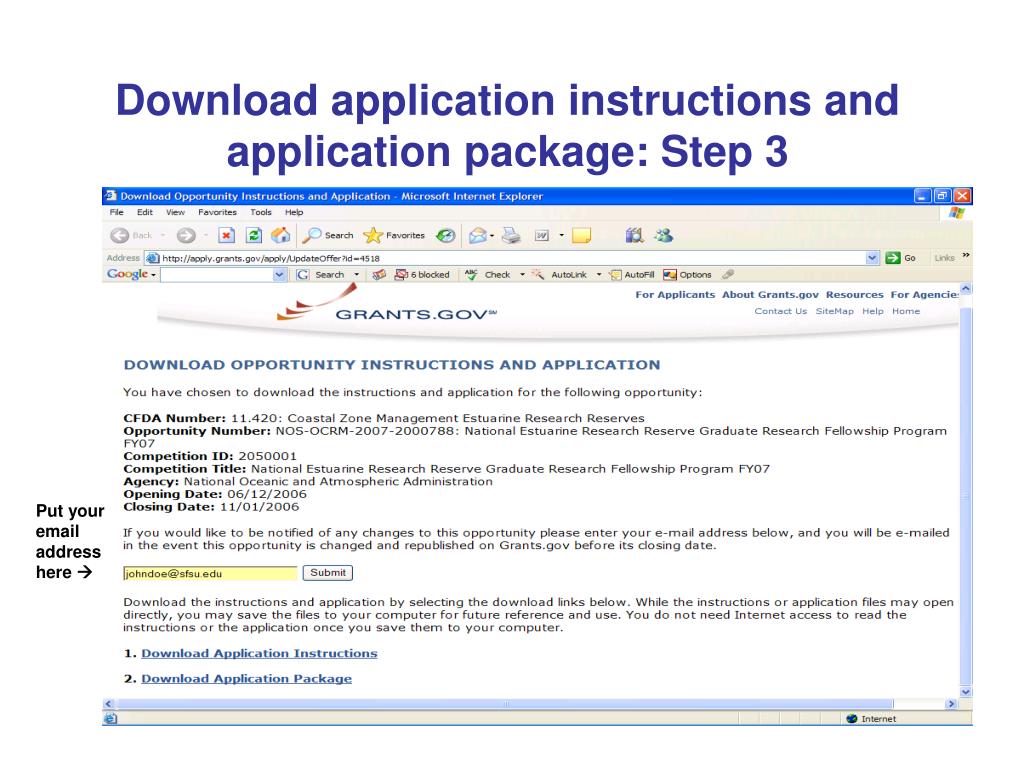
Task: Click the Resources navigation link
Action: click(854, 295)
